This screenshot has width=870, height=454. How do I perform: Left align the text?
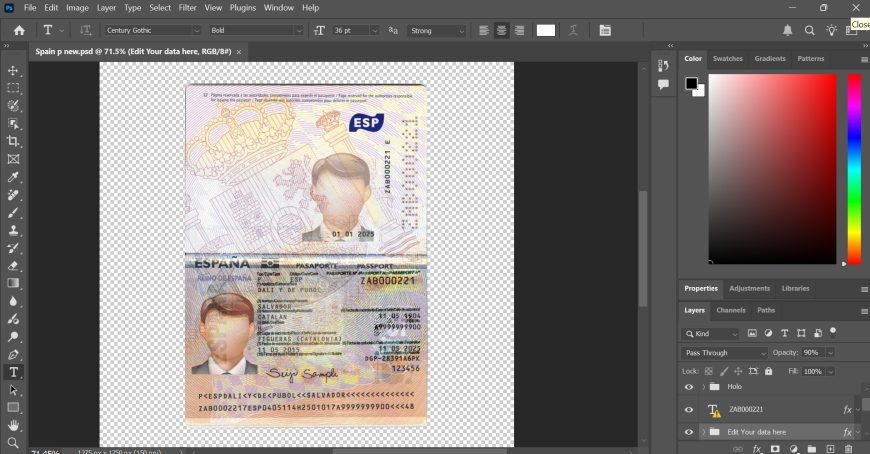484,31
